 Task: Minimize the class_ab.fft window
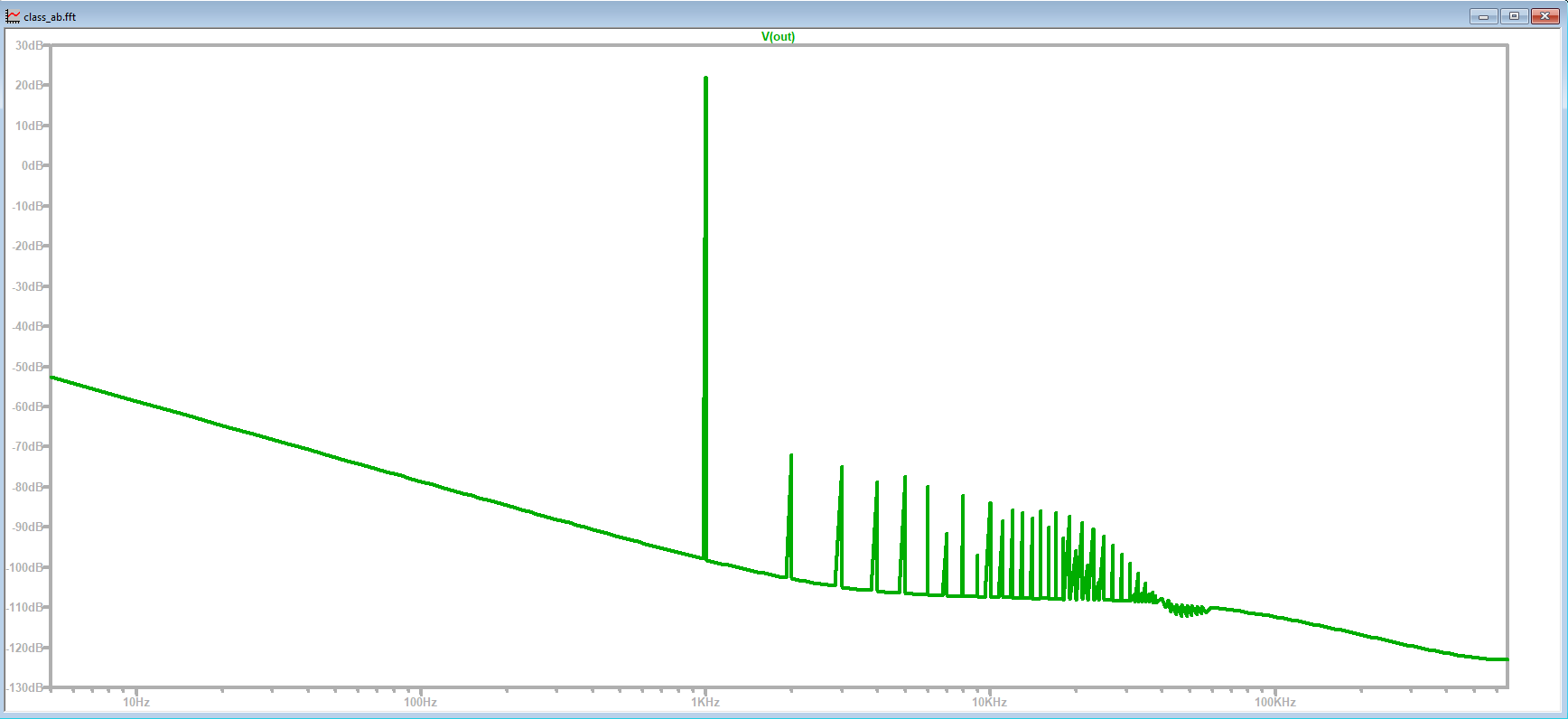click(1483, 16)
